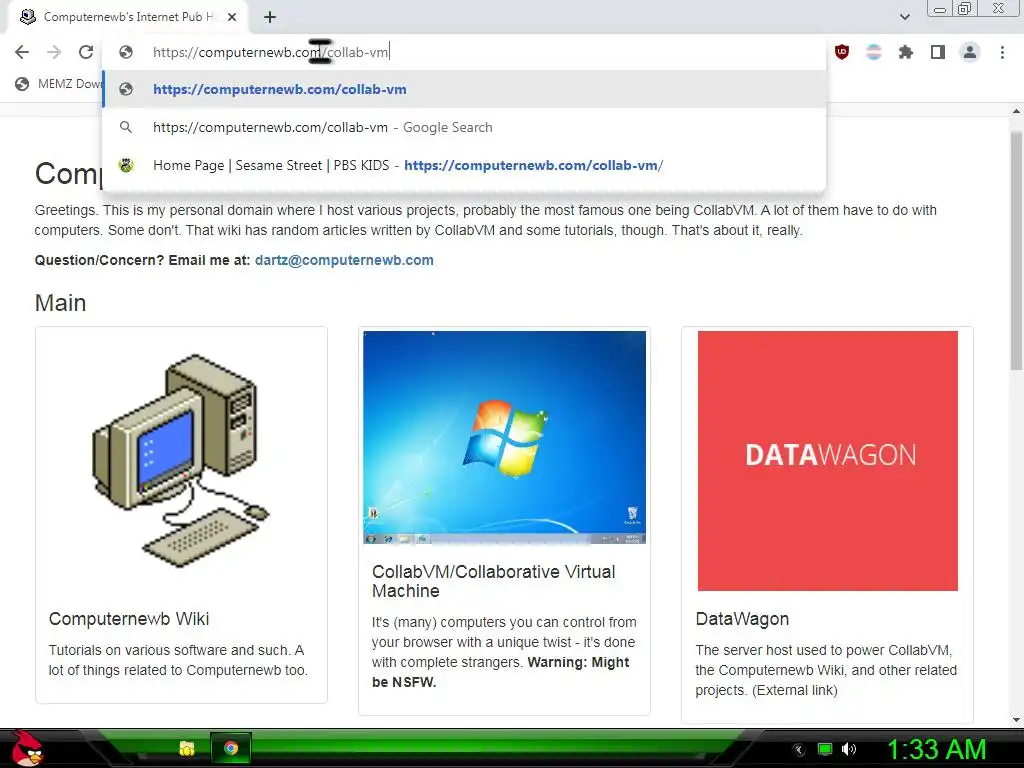Click the volume speaker tray icon

(849, 749)
